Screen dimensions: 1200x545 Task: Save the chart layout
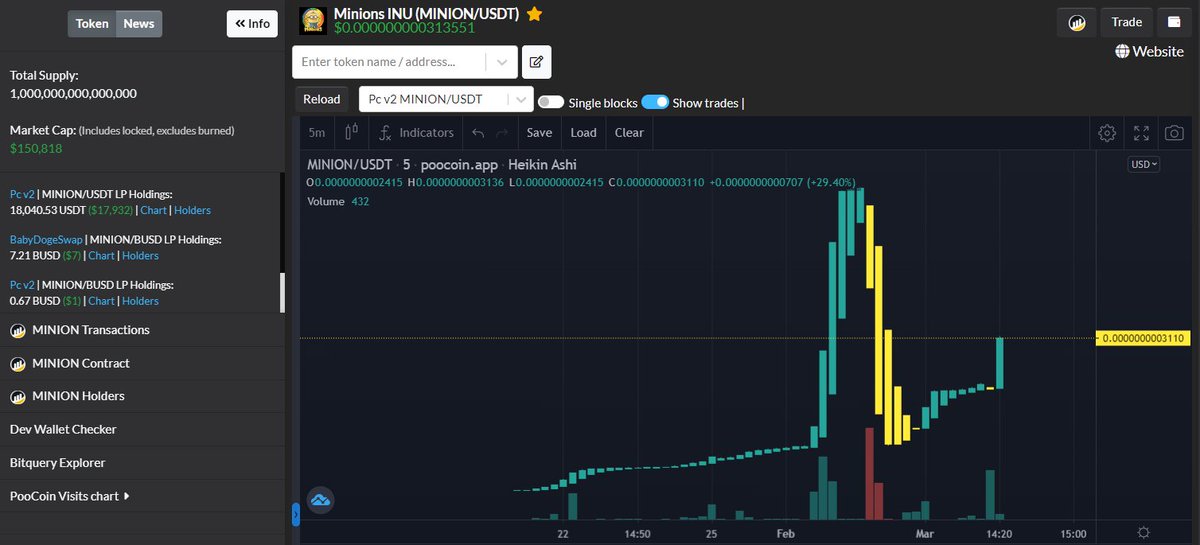pyautogui.click(x=539, y=132)
